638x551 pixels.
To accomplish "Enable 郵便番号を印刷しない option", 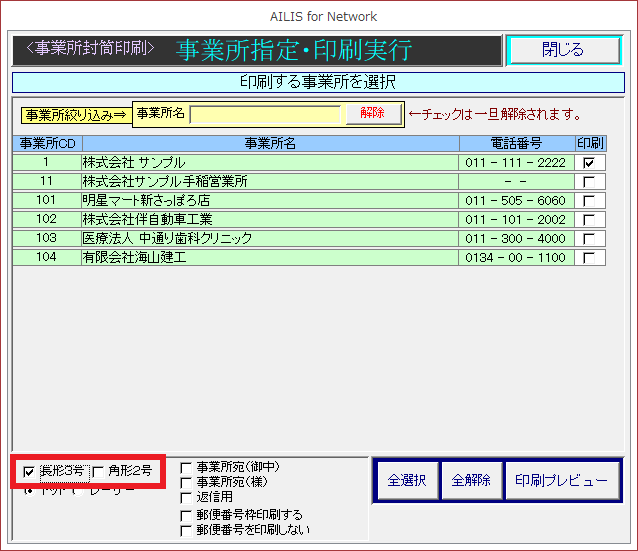I will click(x=186, y=530).
